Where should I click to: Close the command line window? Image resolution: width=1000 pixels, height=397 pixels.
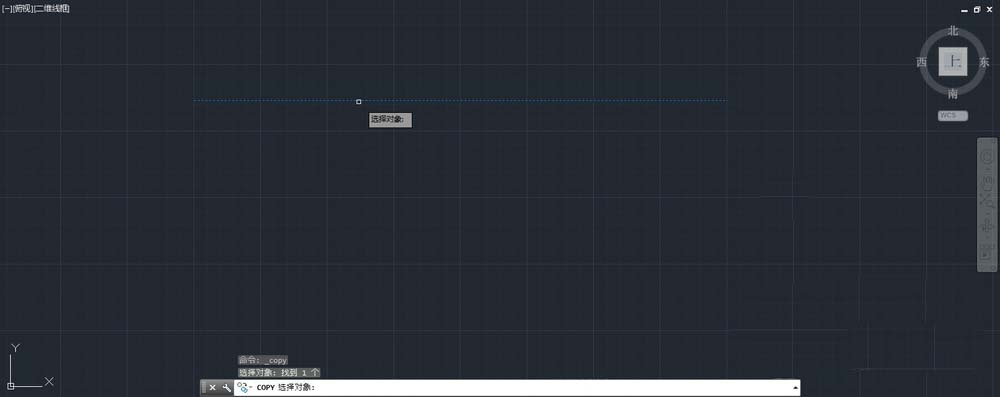(x=212, y=387)
